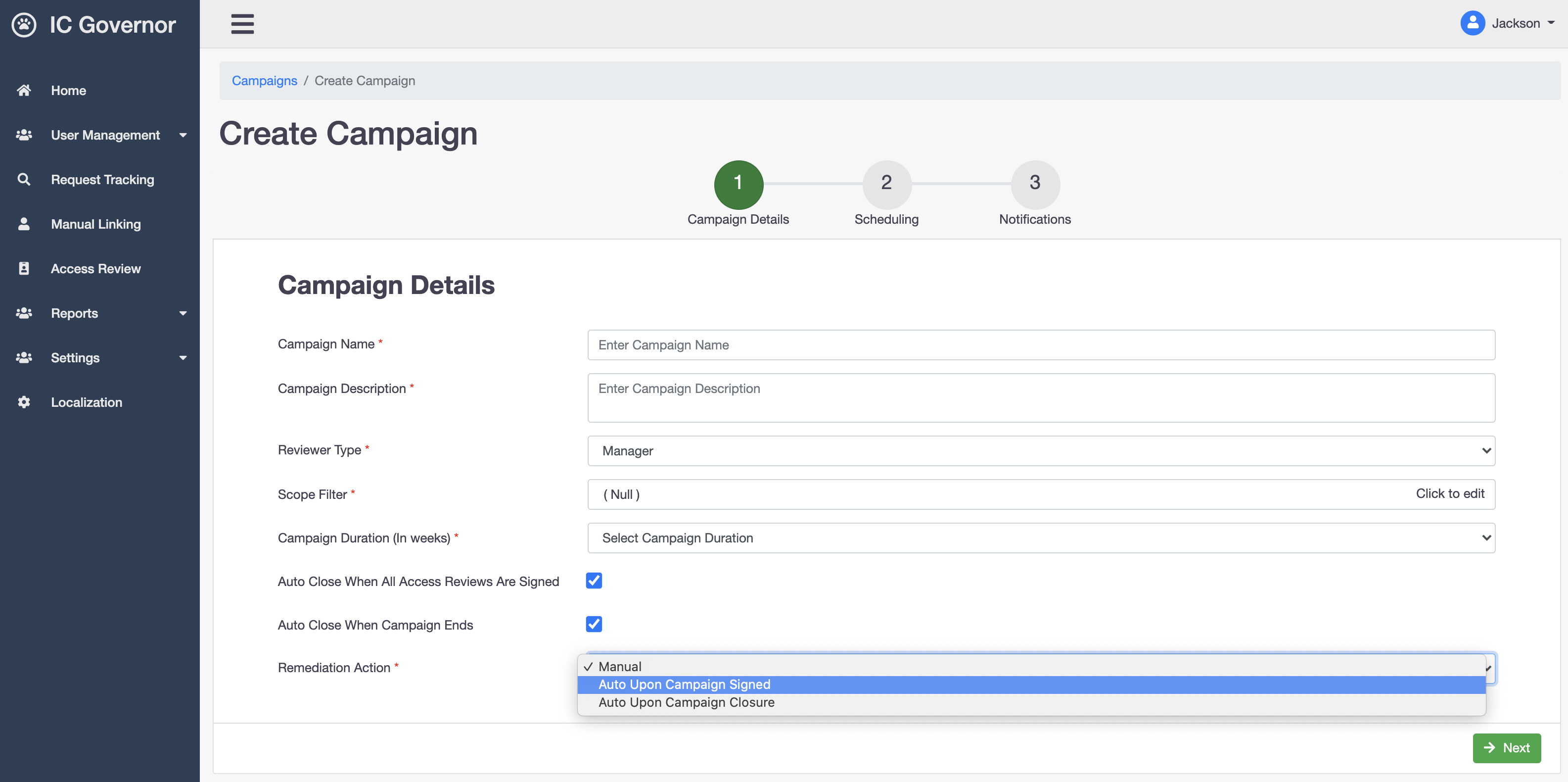
Task: Click Campaign Name input field
Action: click(1042, 344)
